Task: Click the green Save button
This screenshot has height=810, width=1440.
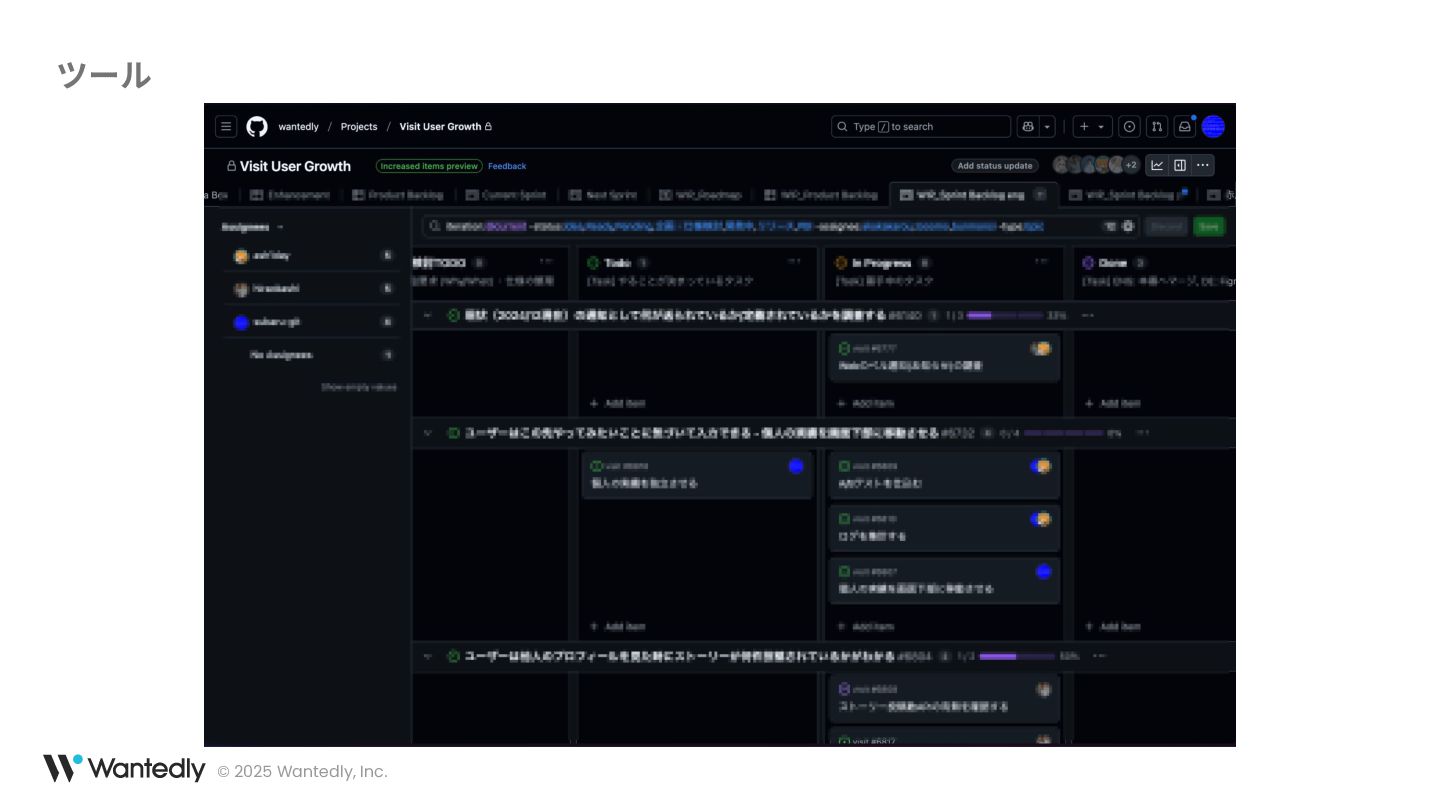Action: coord(1209,227)
